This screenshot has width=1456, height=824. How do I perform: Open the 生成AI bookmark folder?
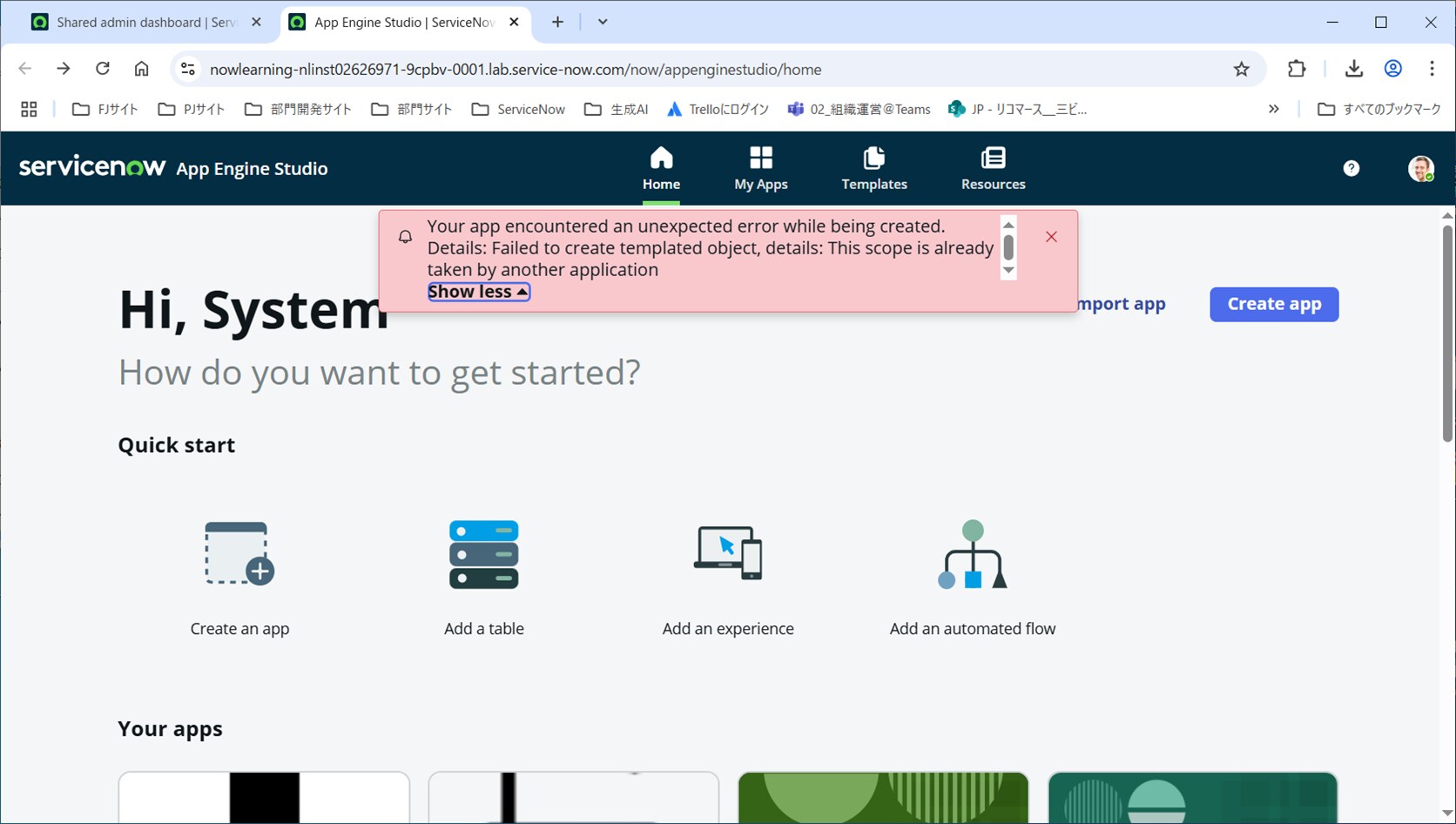617,109
